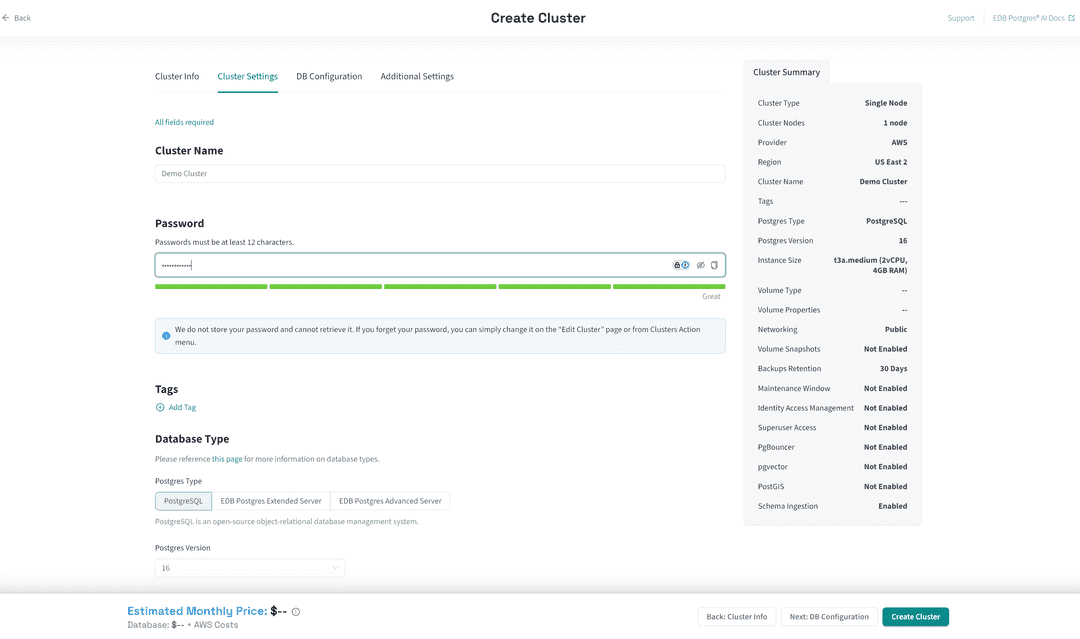The height and width of the screenshot is (639, 1080).
Task: Toggle password visibility with the eye icon
Action: 700,265
